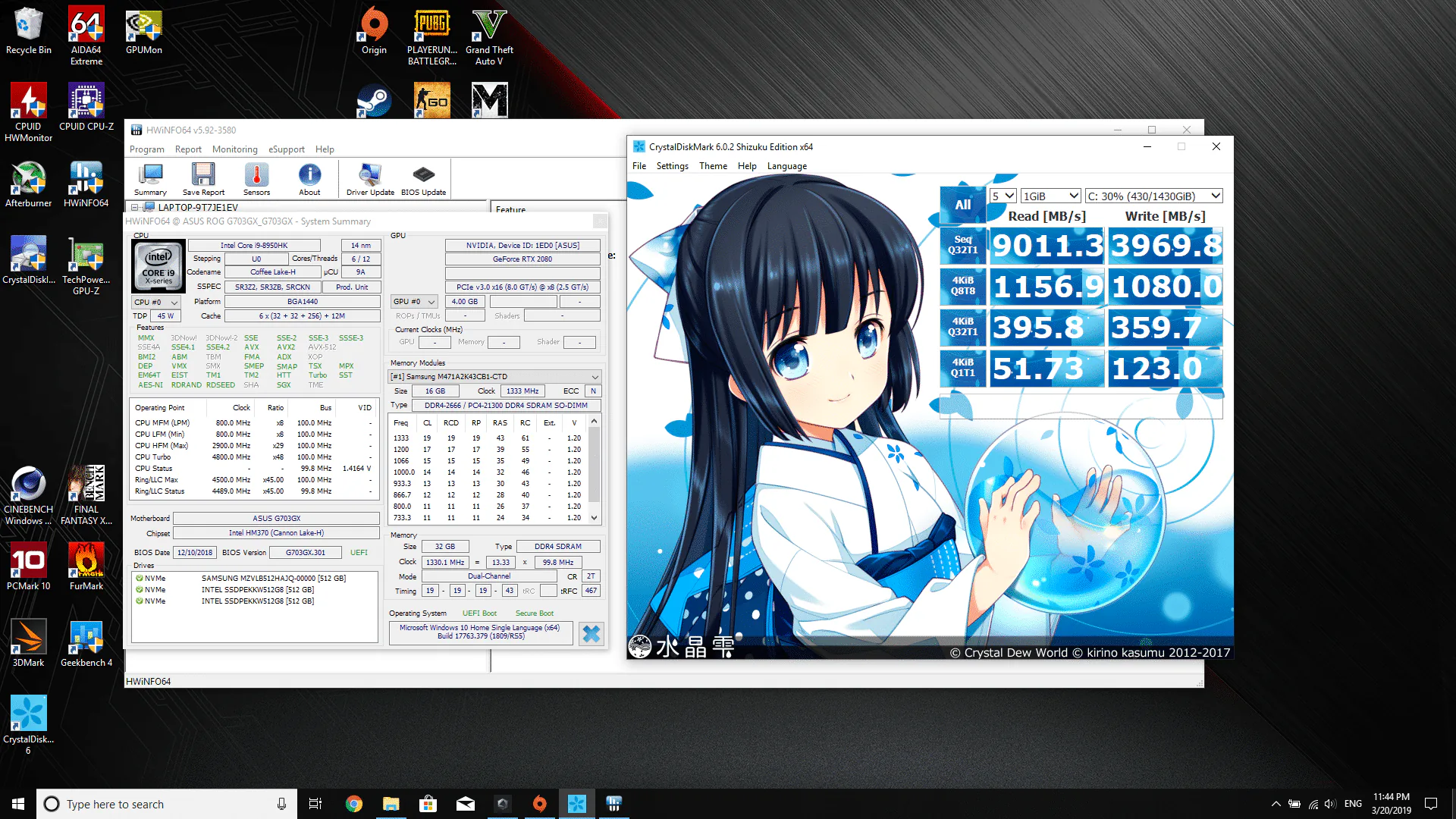The width and height of the screenshot is (1456, 819).
Task: Select the CPUID CPU-Z desktop icon
Action: click(86, 107)
